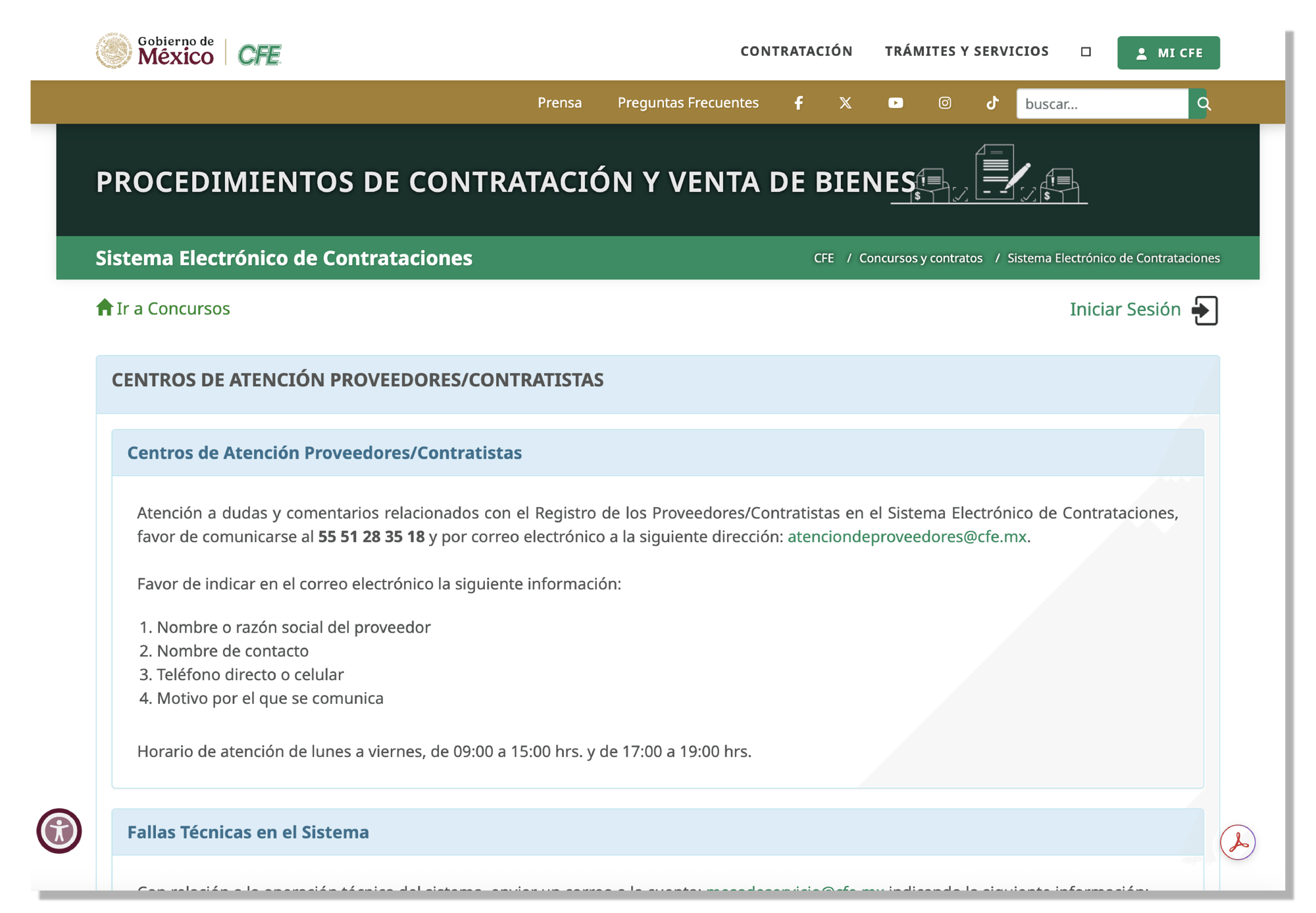
Task: Navigate to Concursos y contratos breadcrumb
Action: pyautogui.click(x=920, y=258)
